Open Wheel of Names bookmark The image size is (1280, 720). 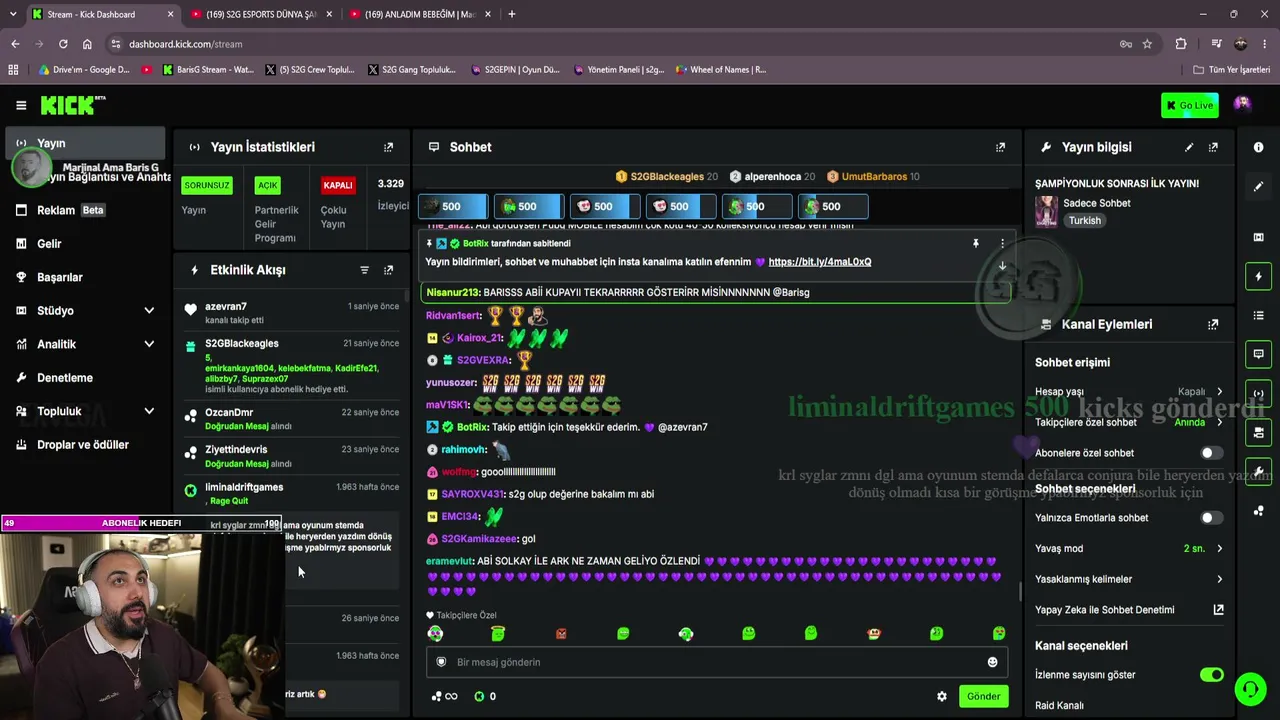click(x=721, y=70)
